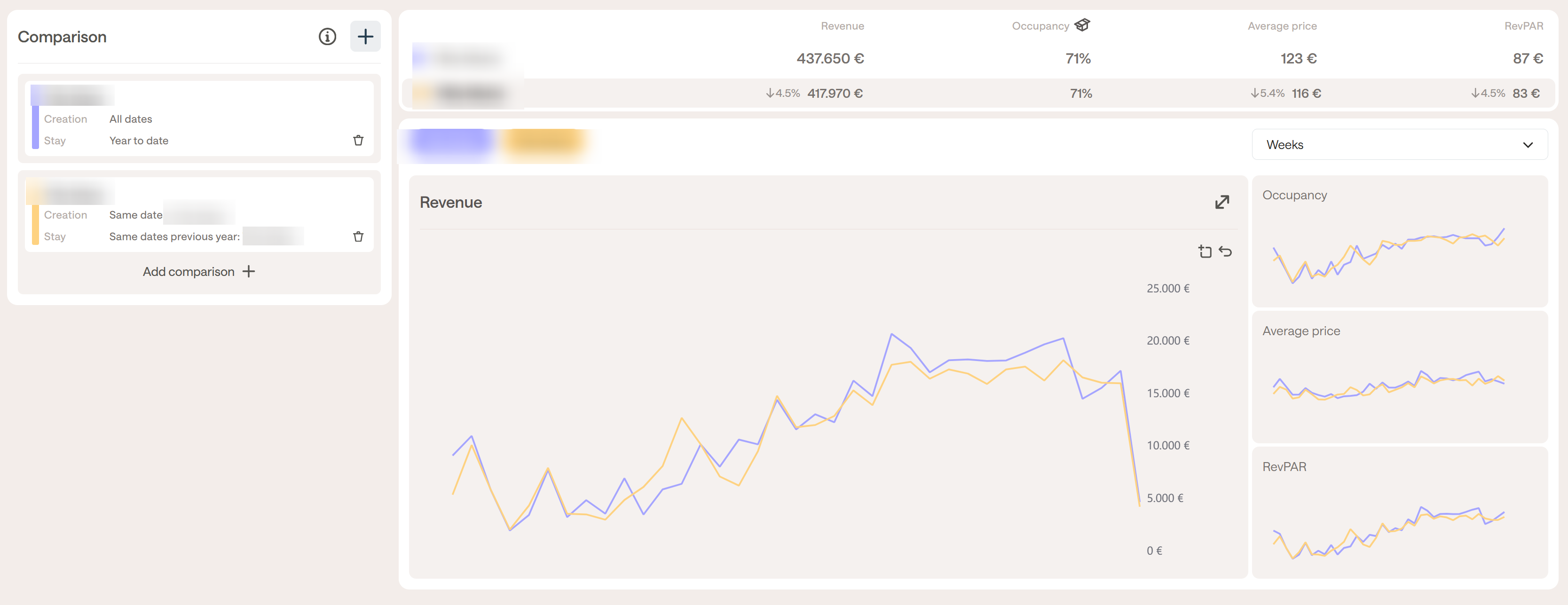This screenshot has height=605, width=1568.
Task: Click the Comparison panel heading
Action: (x=62, y=37)
